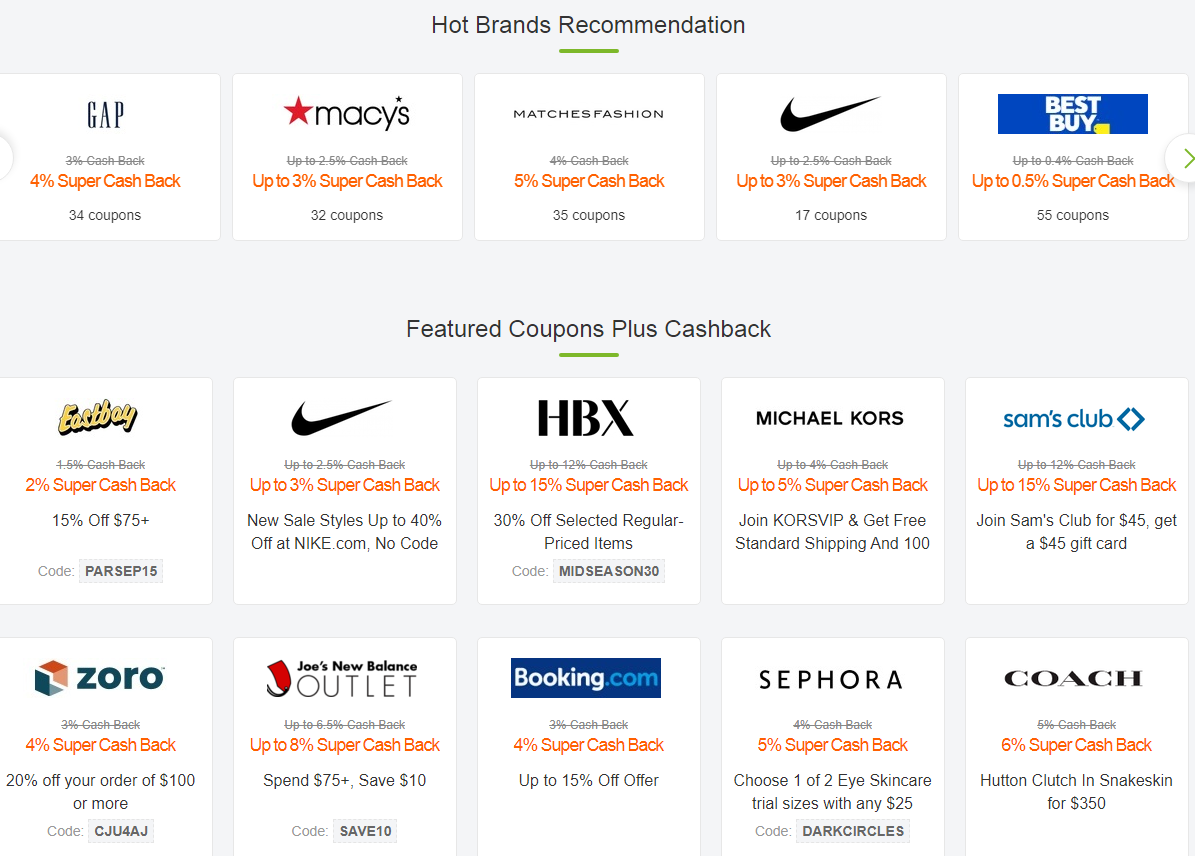The image size is (1195, 856).
Task: Open Michael Kors KORSVIP offer text
Action: coord(832,532)
